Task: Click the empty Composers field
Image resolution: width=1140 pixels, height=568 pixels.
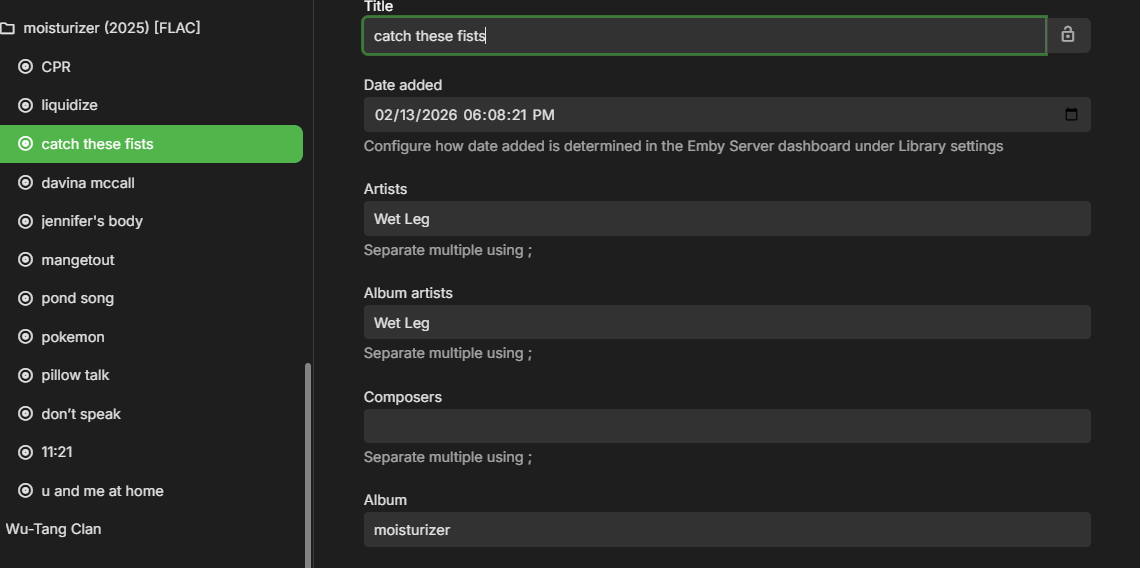Action: 726,426
